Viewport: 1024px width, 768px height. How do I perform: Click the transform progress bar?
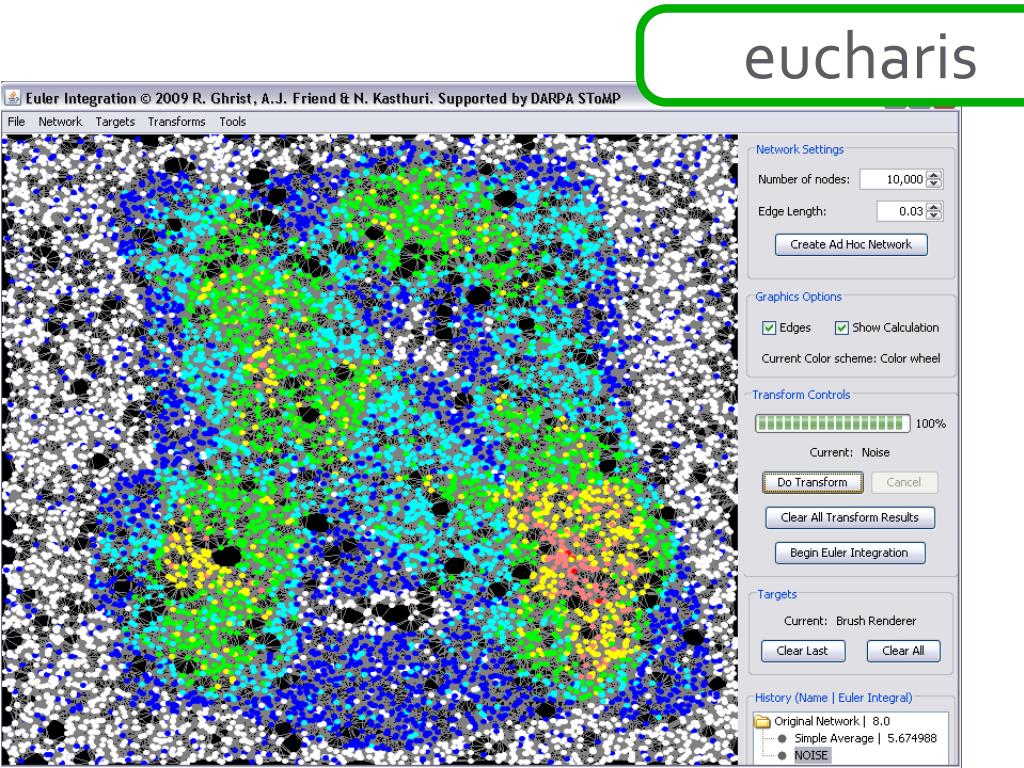pyautogui.click(x=833, y=423)
